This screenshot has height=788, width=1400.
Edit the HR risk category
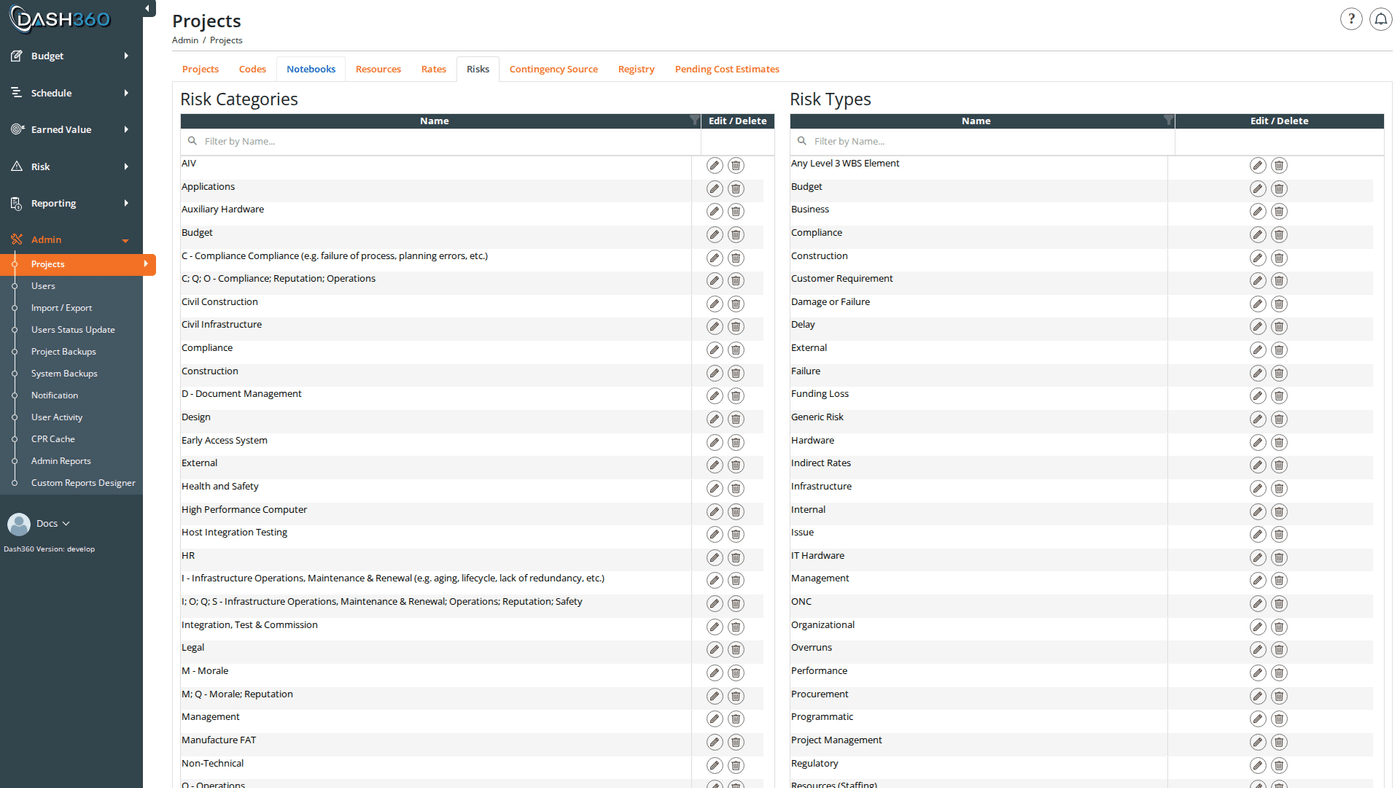pyautogui.click(x=714, y=557)
